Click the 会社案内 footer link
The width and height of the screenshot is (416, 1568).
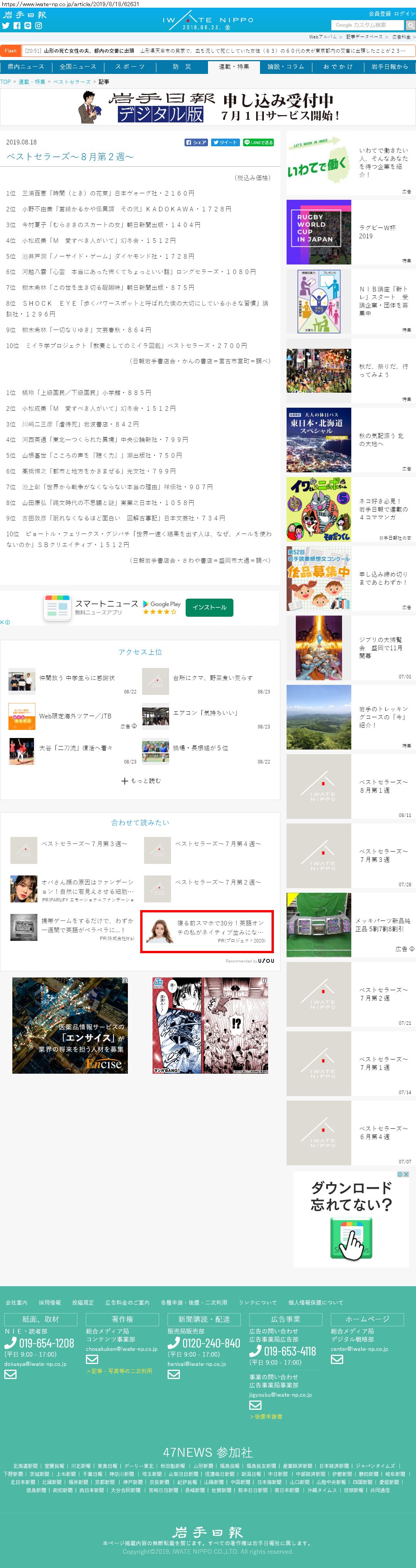pos(17,1303)
